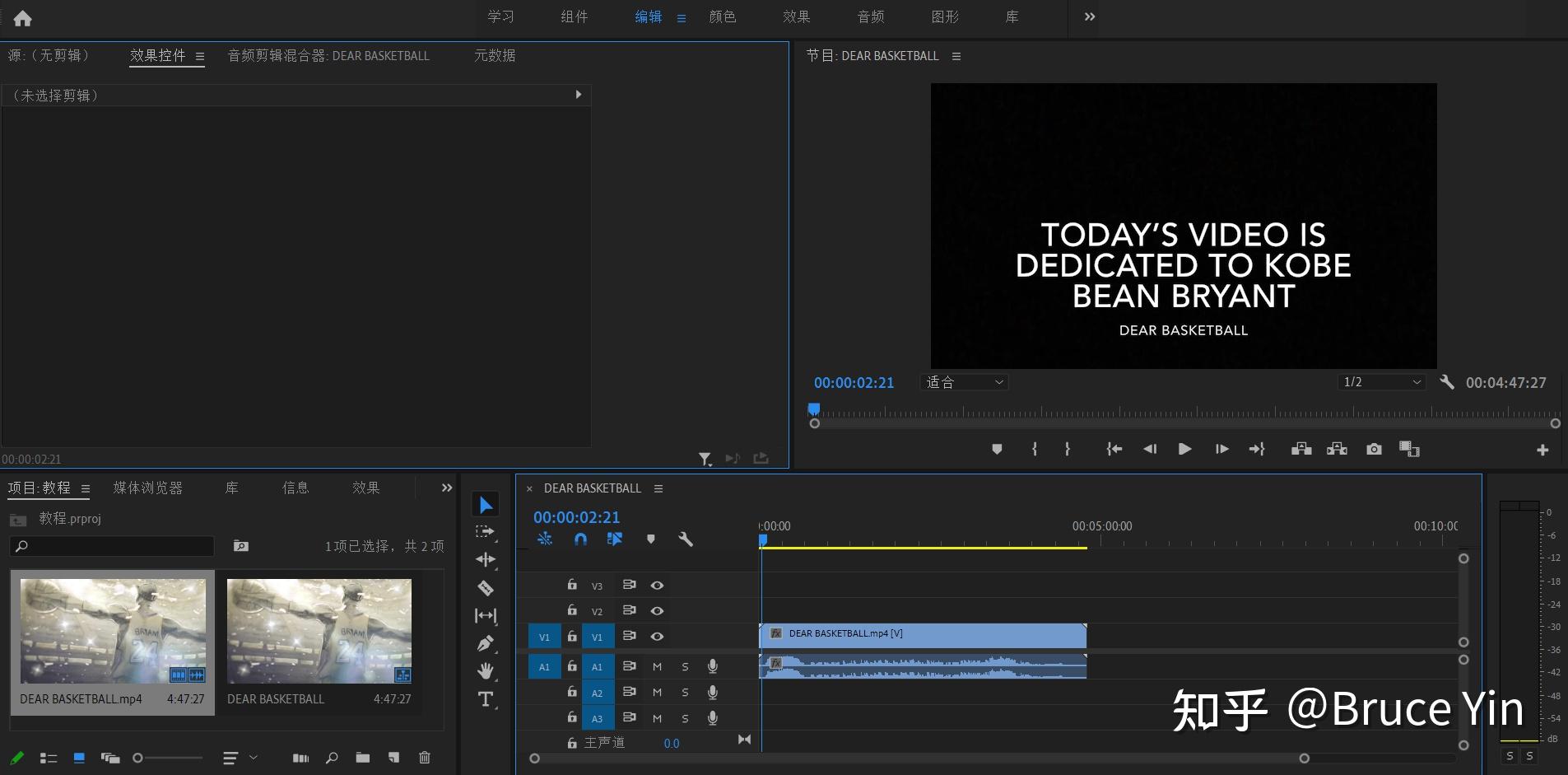Screen dimensions: 1568x775
Task: Play the program monitor
Action: pos(1184,449)
